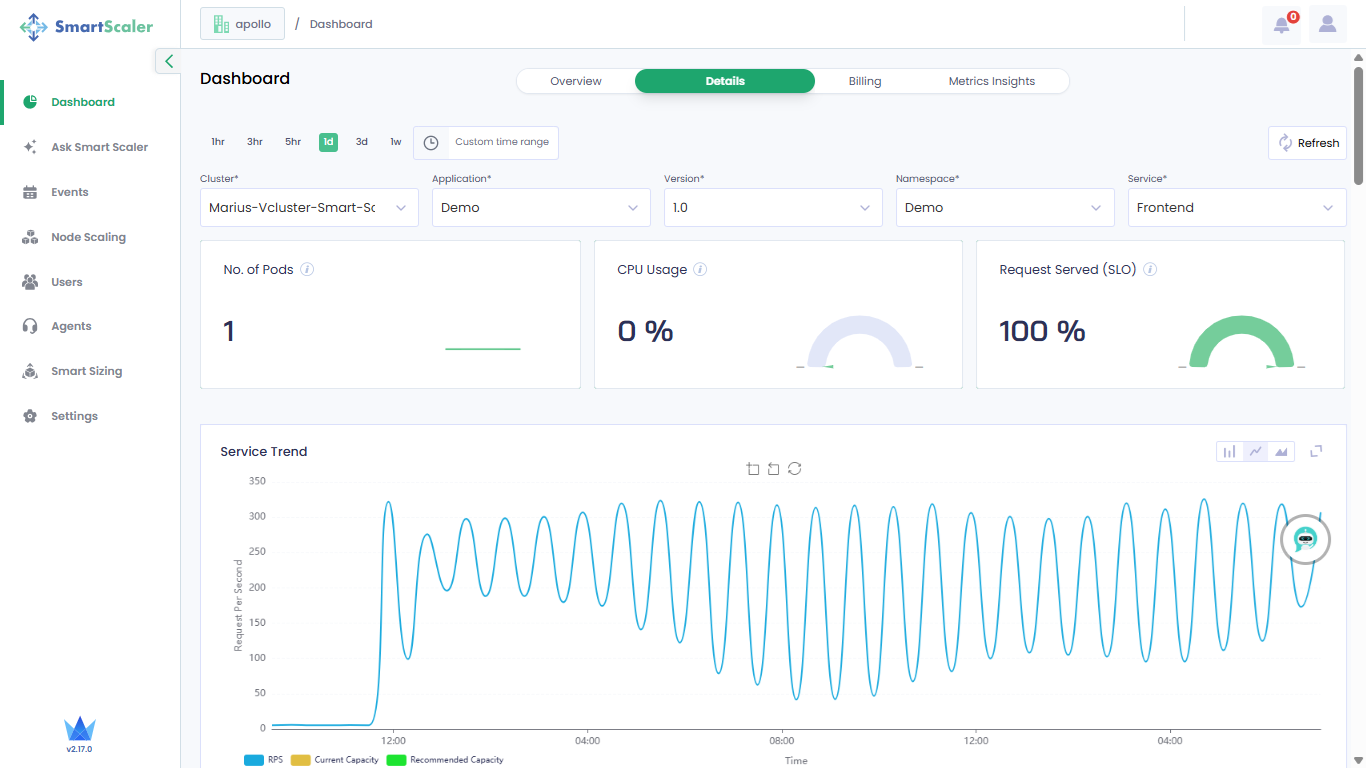Click the Refresh button
Image resolution: width=1366 pixels, height=768 pixels.
[1307, 143]
